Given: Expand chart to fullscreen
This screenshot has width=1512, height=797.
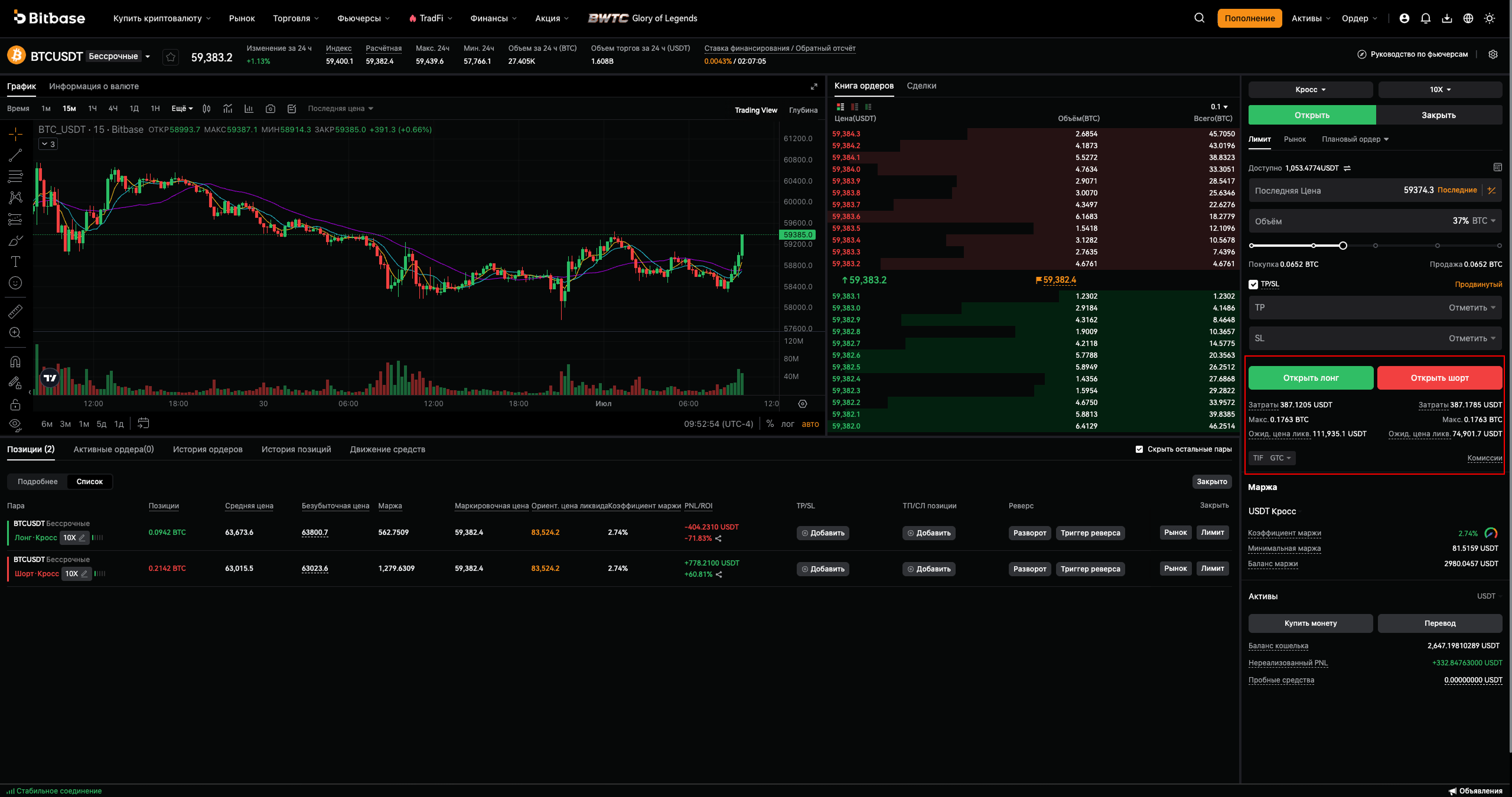Looking at the screenshot, I should (x=814, y=87).
